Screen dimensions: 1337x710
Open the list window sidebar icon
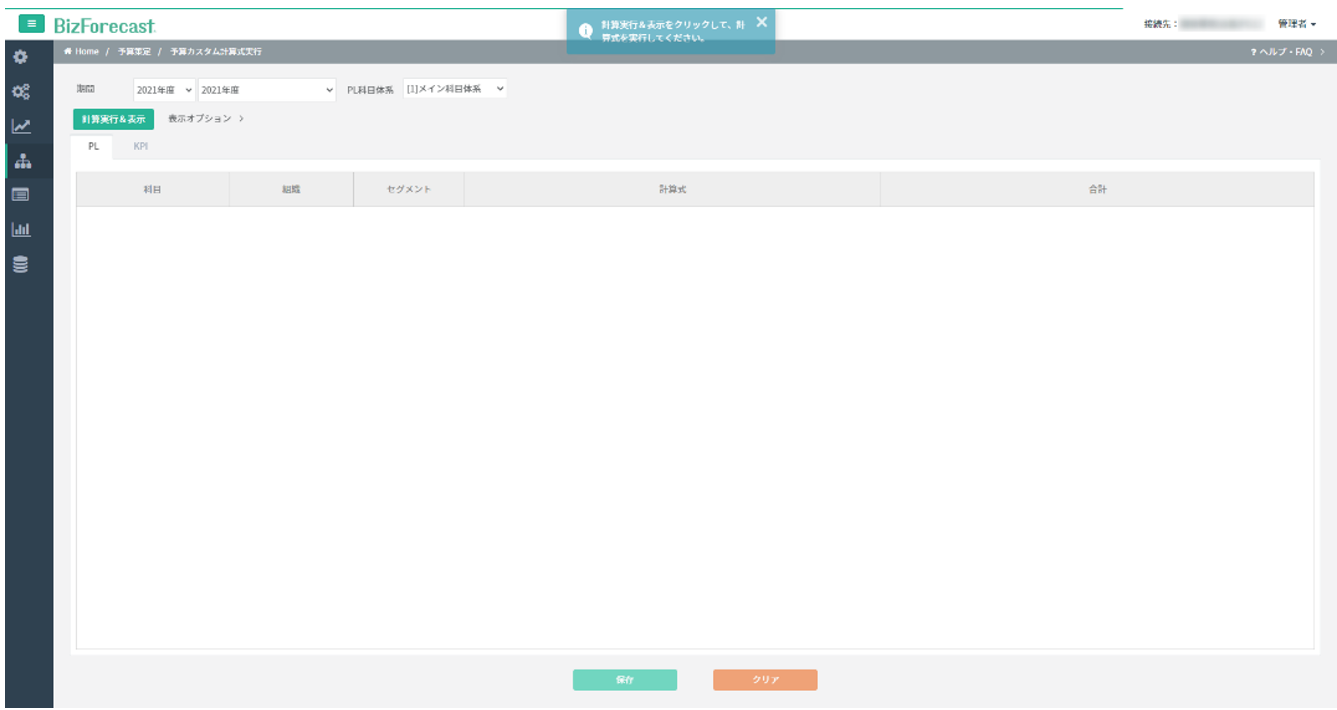[20, 195]
